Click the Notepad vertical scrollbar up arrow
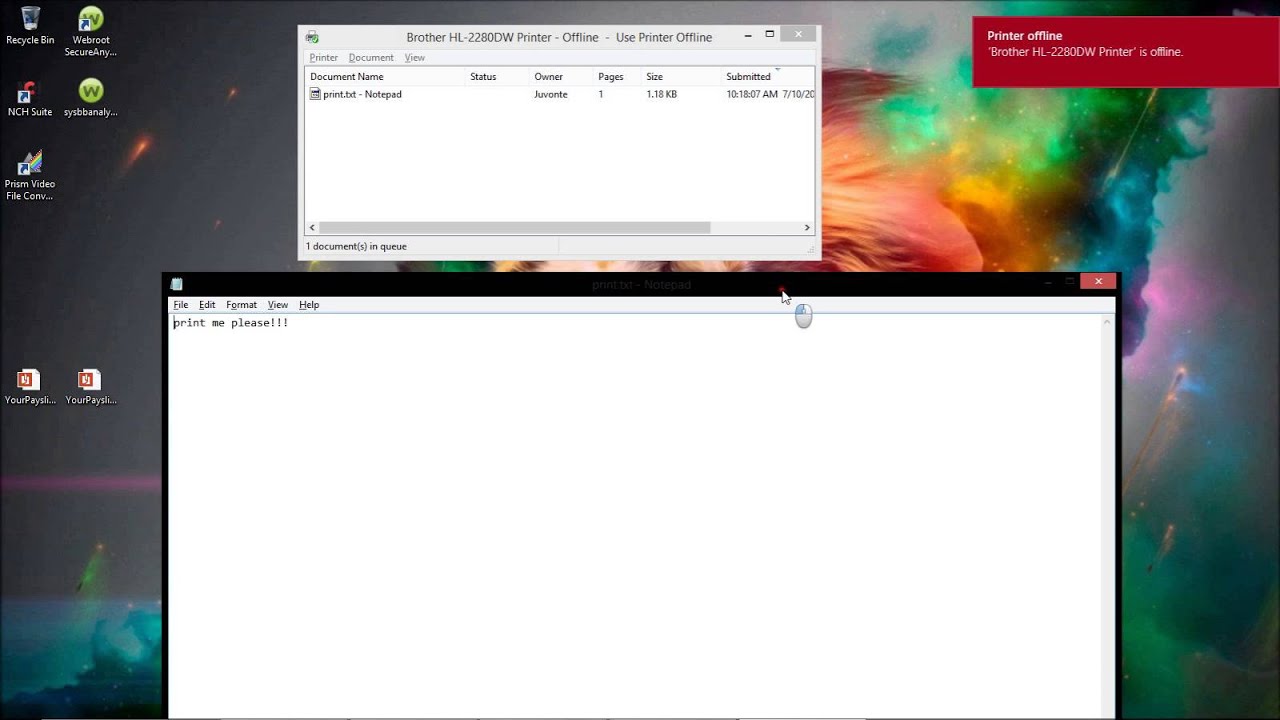The height and width of the screenshot is (720, 1280). tap(1107, 322)
